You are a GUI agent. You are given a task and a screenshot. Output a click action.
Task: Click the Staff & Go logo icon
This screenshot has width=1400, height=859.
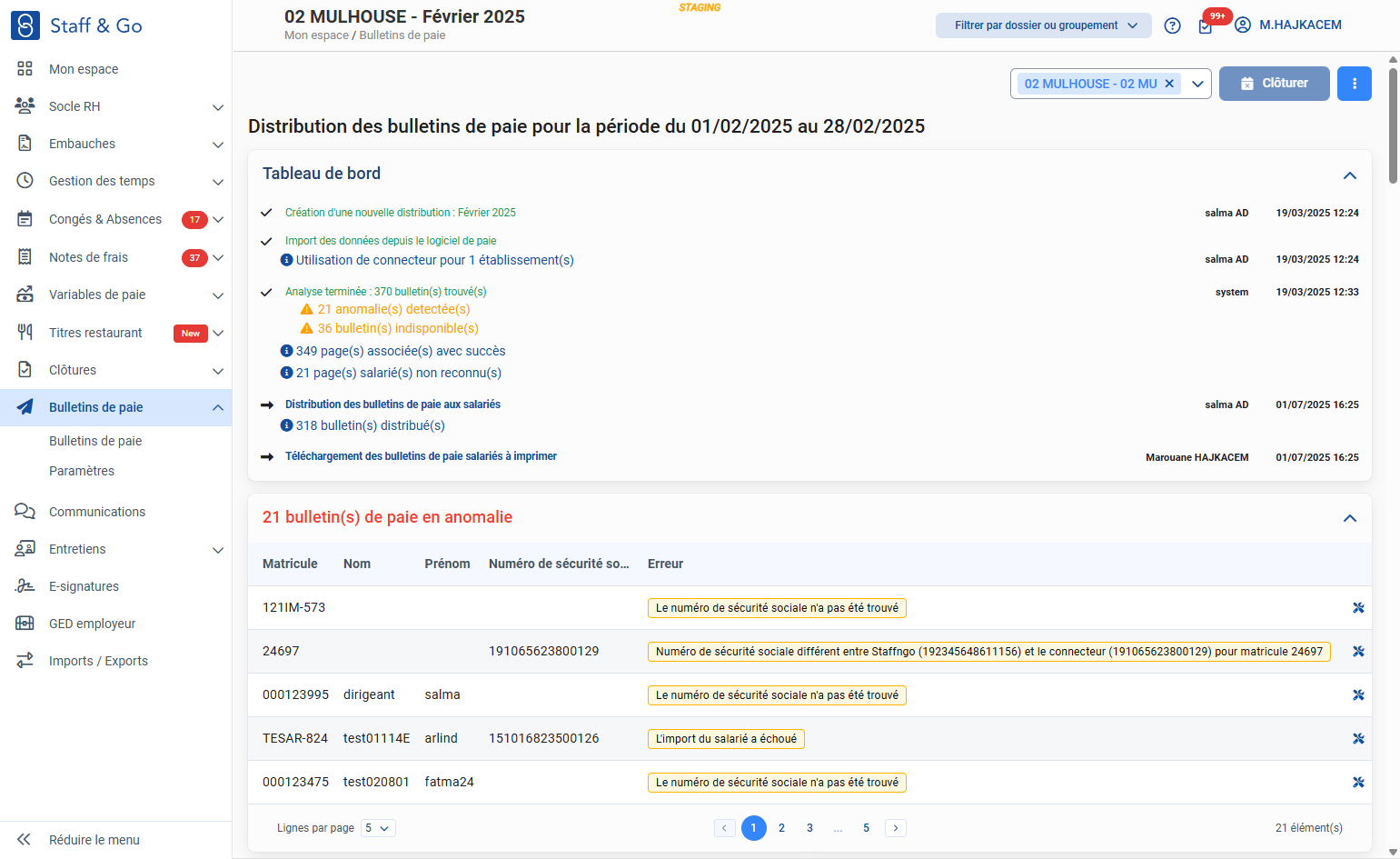25,25
